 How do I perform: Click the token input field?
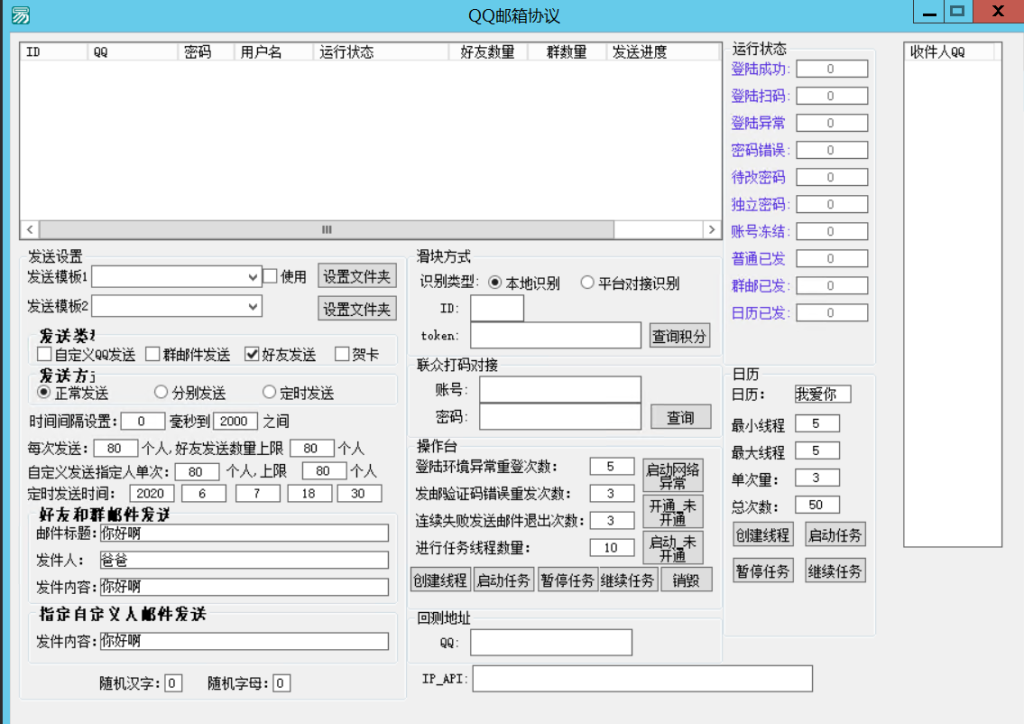pos(555,336)
